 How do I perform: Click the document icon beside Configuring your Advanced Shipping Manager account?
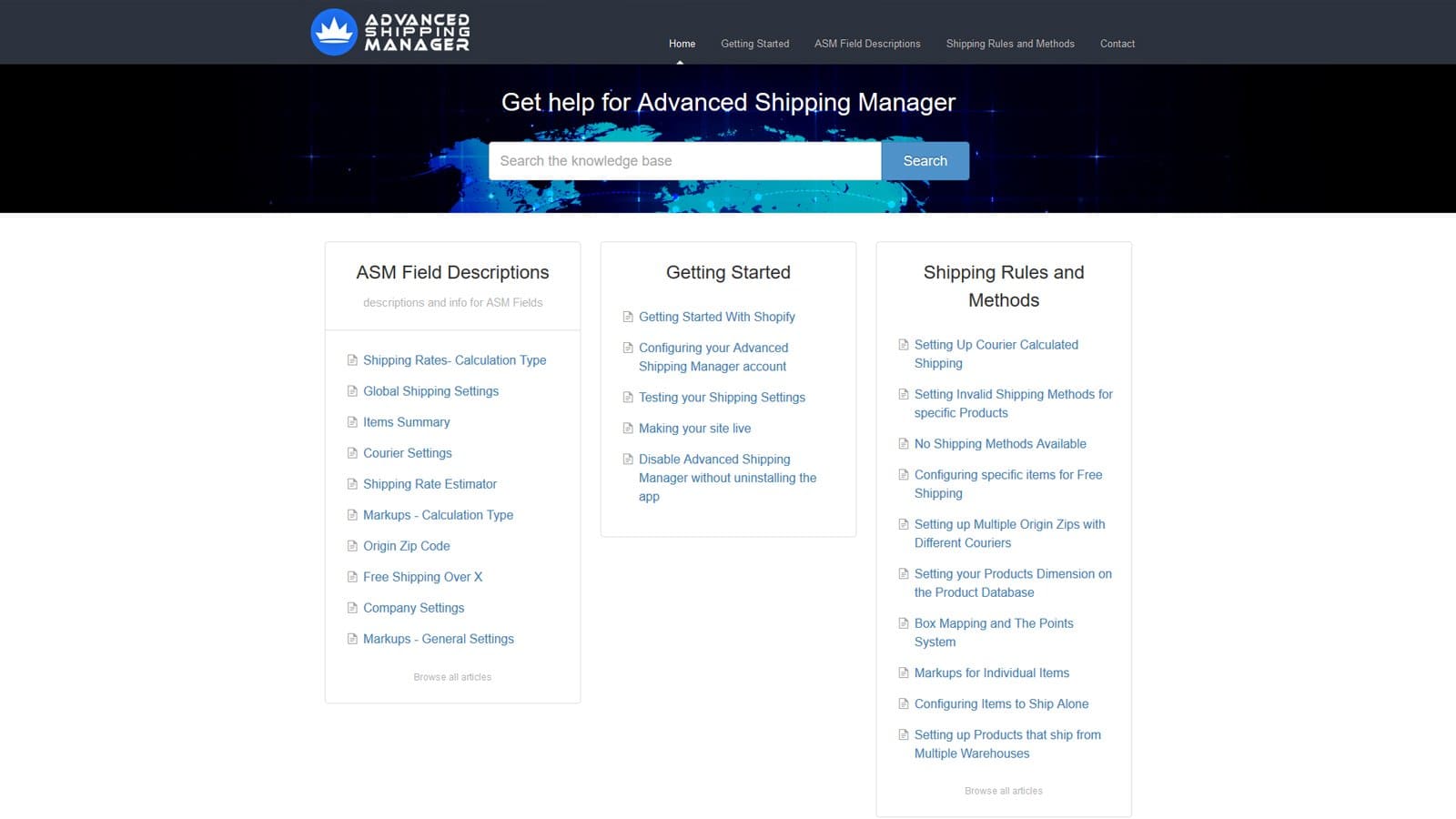coord(628,348)
